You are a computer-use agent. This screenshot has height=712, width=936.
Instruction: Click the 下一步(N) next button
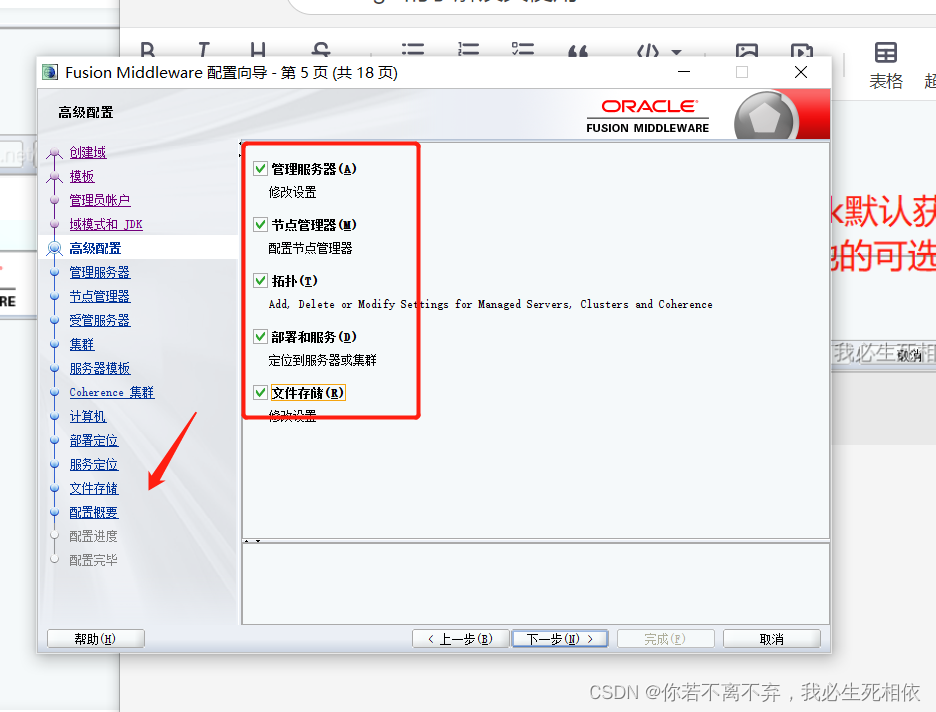coord(560,639)
